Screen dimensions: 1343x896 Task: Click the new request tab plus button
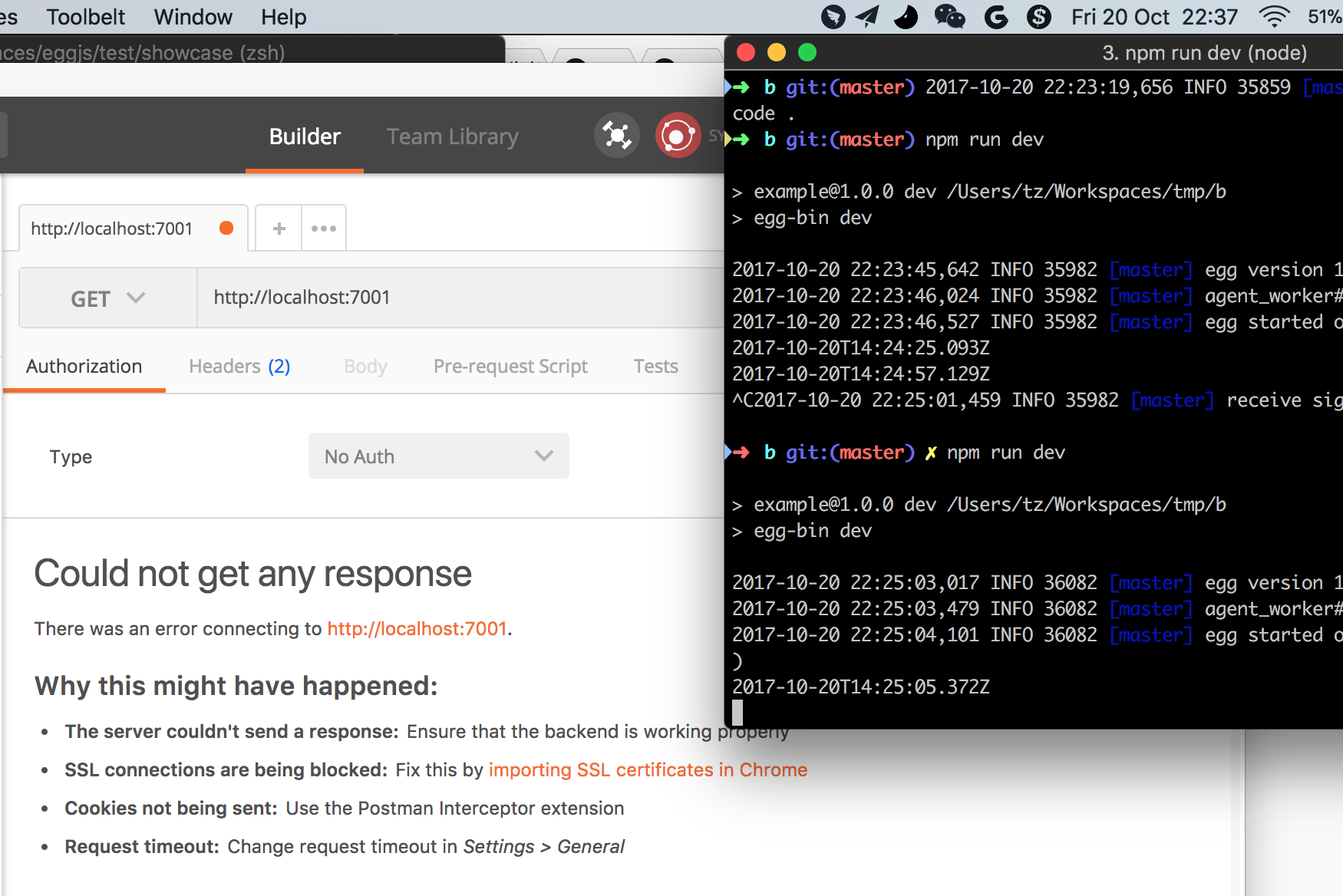278,227
